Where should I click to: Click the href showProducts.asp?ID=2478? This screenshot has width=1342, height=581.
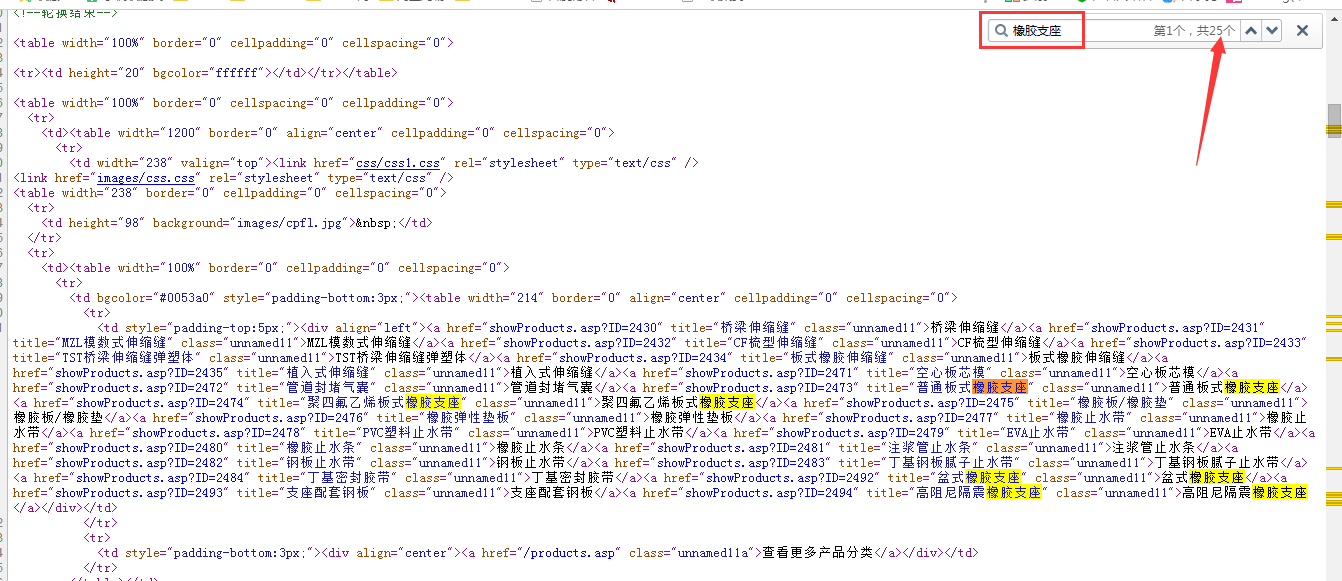(x=216, y=433)
